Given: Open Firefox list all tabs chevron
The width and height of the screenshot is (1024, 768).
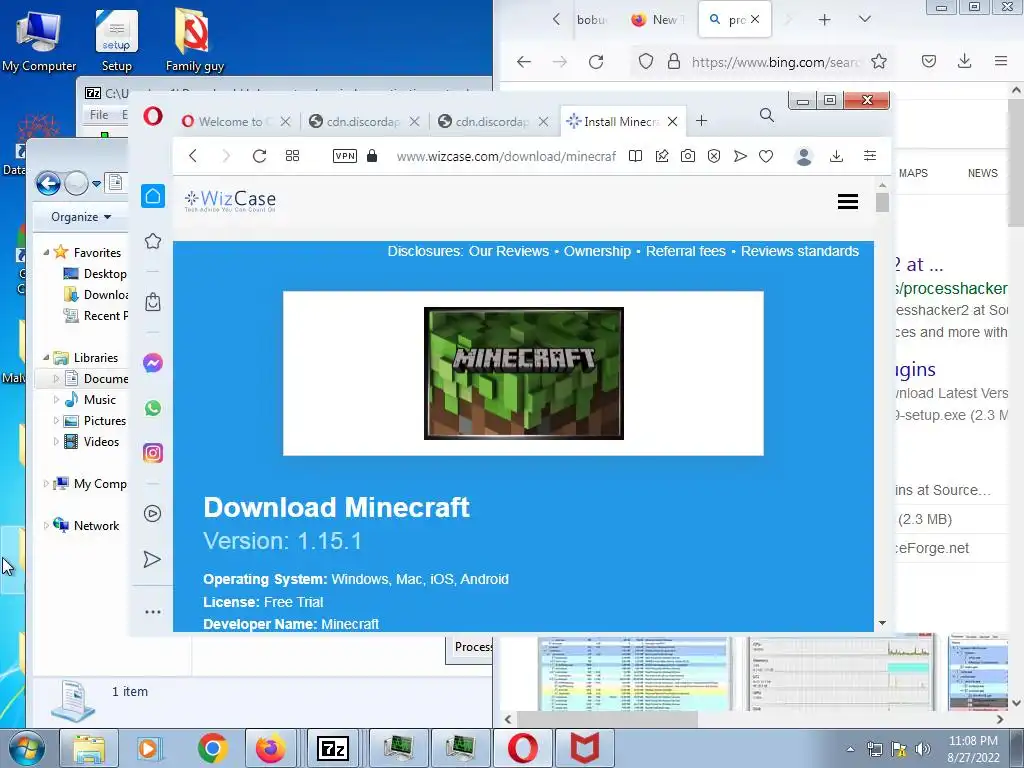Looking at the screenshot, I should 865,20.
